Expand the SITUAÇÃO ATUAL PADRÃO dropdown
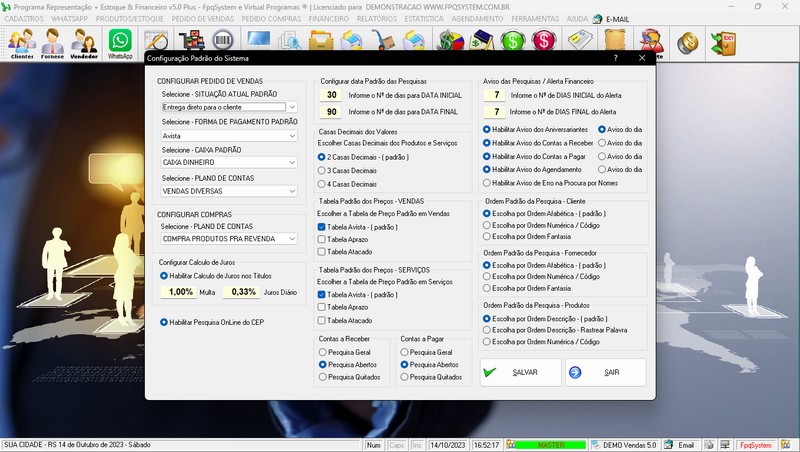The image size is (800, 452). (x=292, y=107)
